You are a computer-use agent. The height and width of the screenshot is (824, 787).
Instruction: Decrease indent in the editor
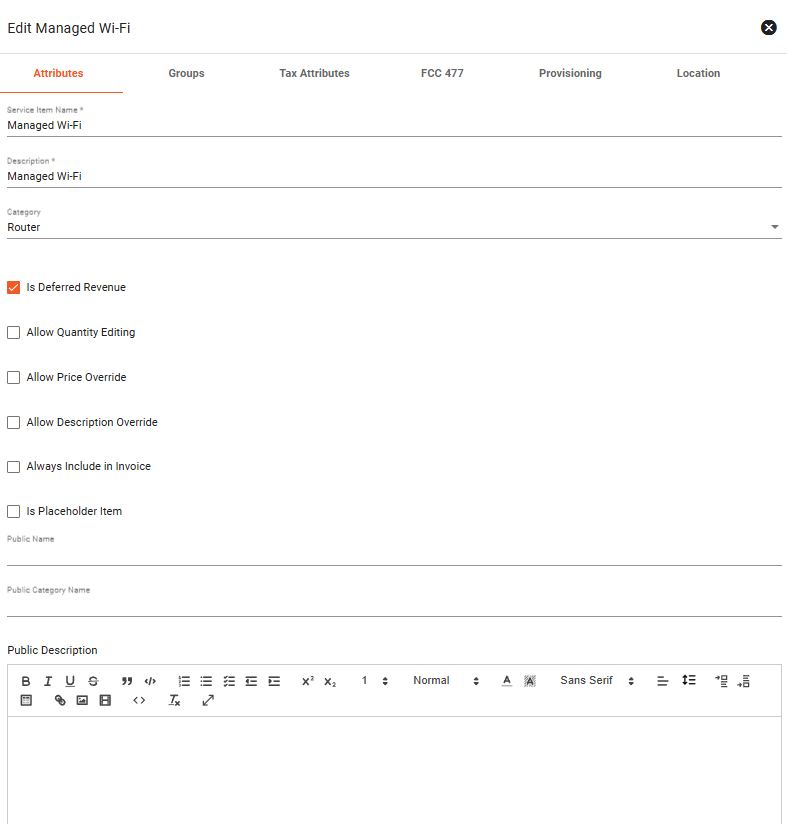click(x=251, y=681)
